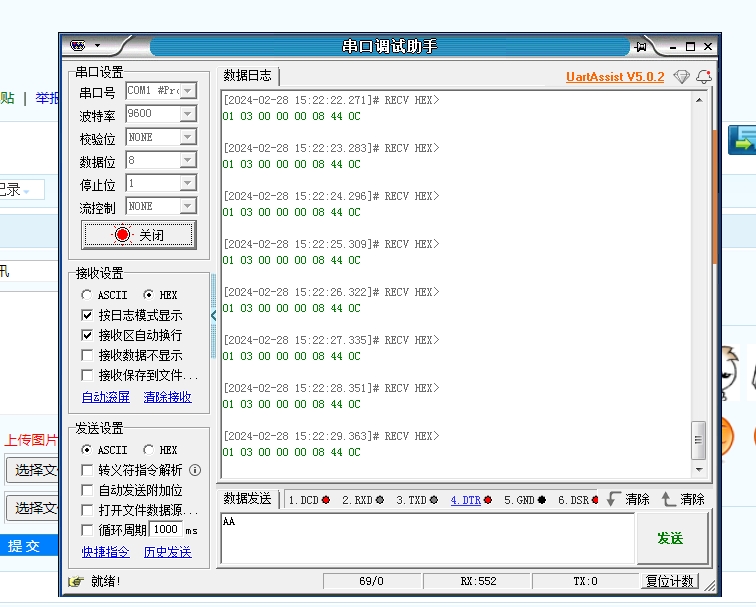756x607 pixels.
Task: Click the up-arrow 清除 clear icon
Action: pyautogui.click(x=669, y=499)
